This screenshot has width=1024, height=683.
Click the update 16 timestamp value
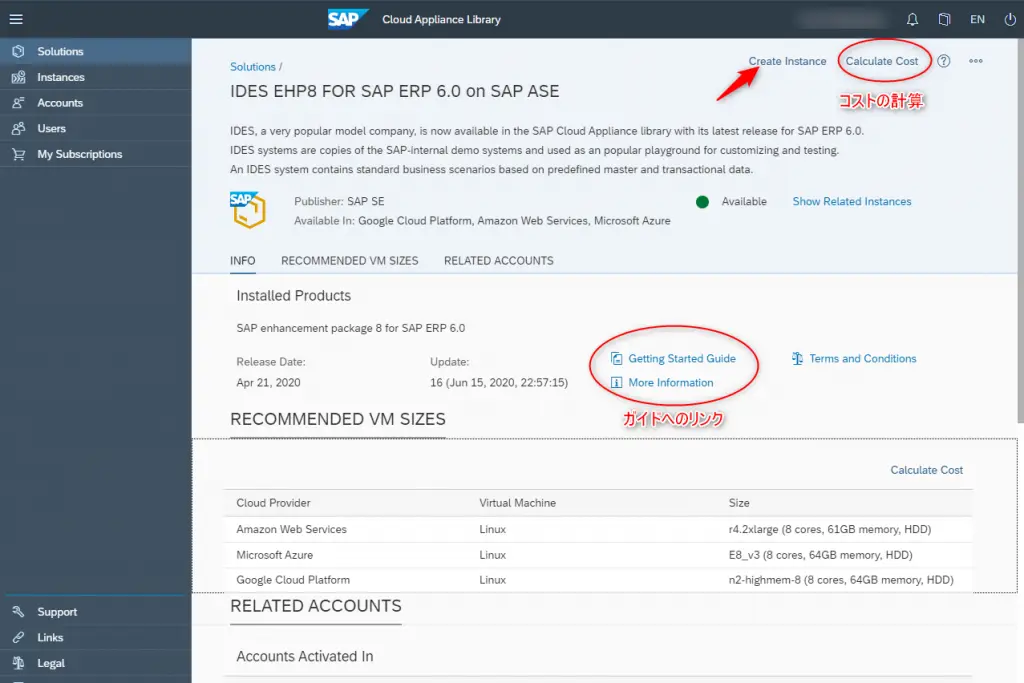499,383
